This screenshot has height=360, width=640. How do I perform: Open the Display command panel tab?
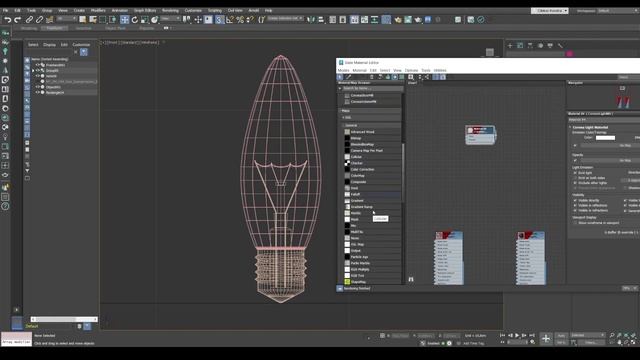(x=550, y=45)
